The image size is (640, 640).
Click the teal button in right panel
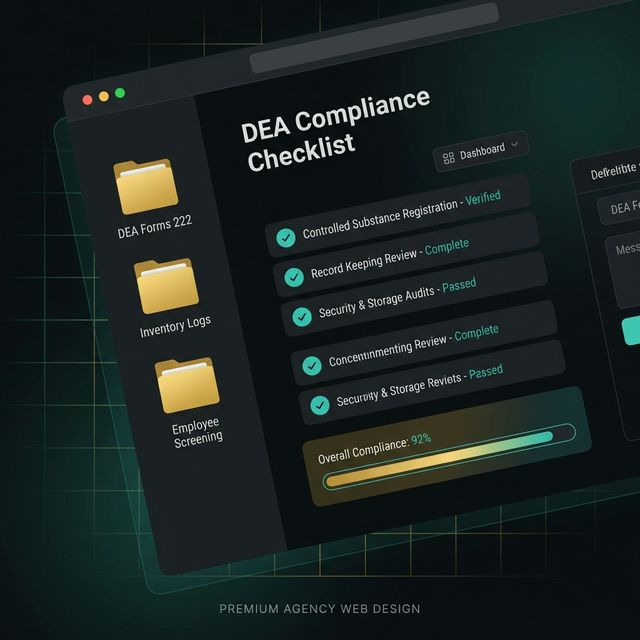pos(631,330)
